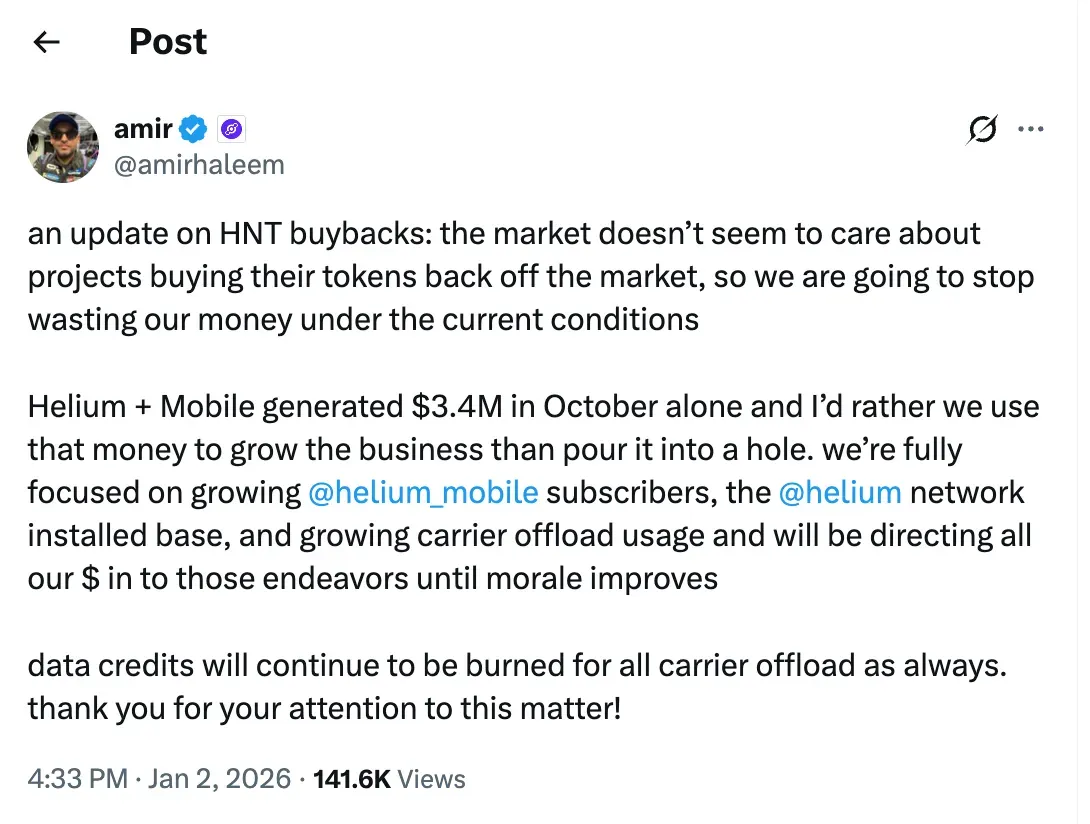Click the blue verified checkmark badge
This screenshot has width=1090, height=824.
(x=194, y=129)
